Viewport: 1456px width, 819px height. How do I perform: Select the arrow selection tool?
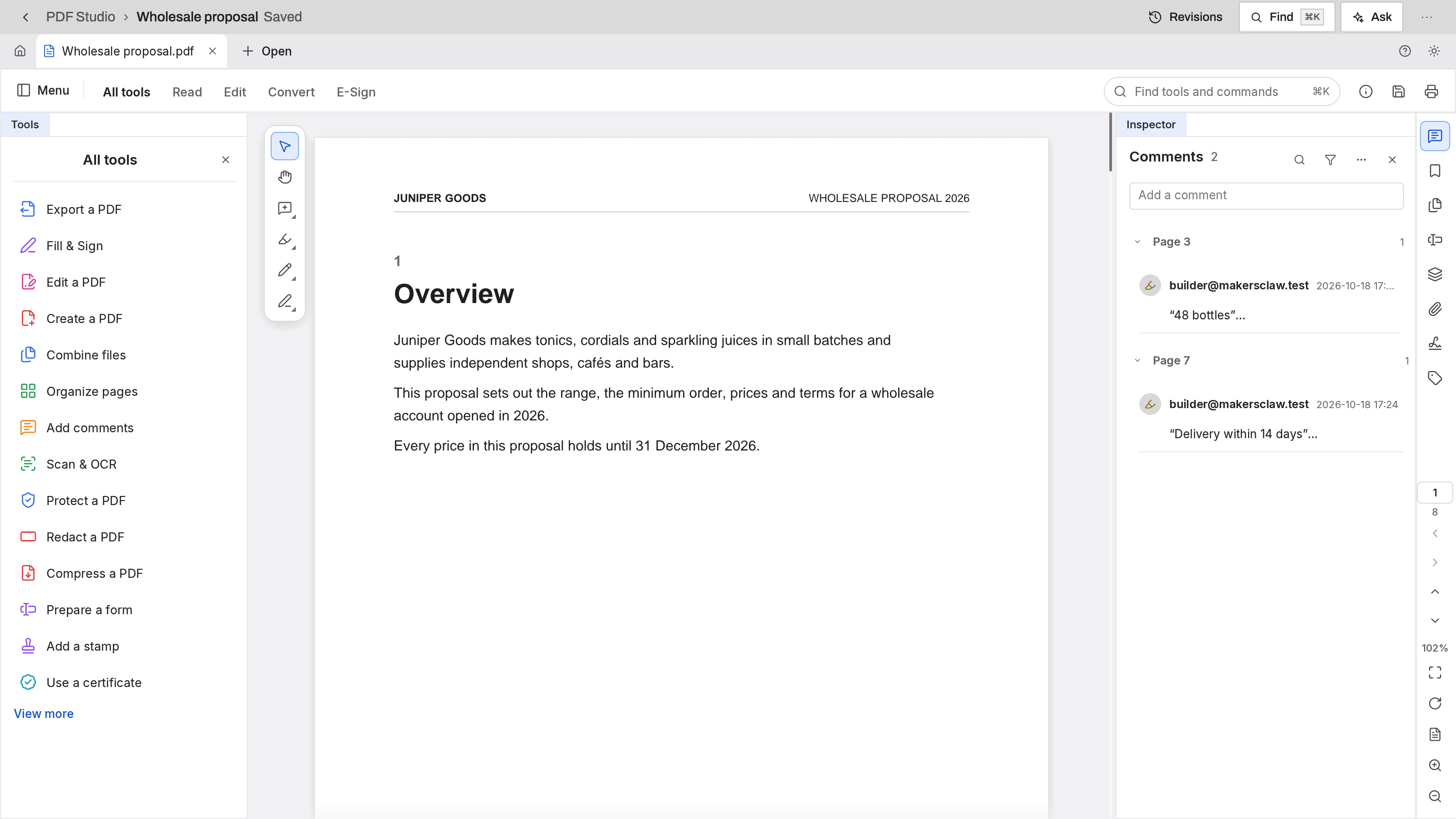(285, 147)
